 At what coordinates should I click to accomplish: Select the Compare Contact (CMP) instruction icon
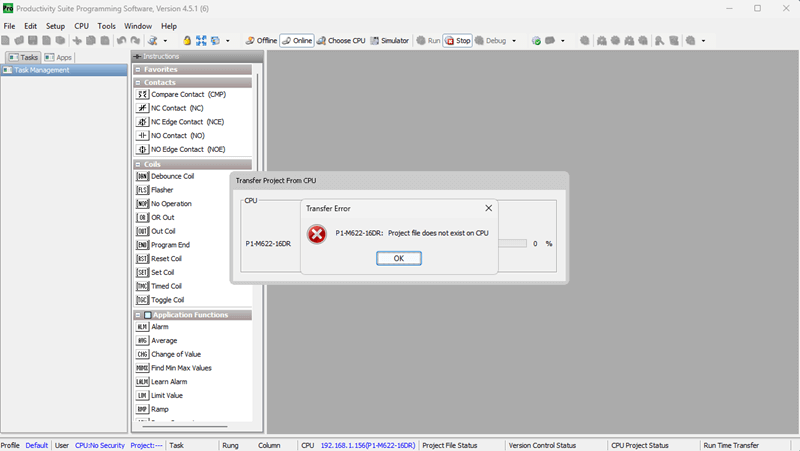(x=142, y=94)
